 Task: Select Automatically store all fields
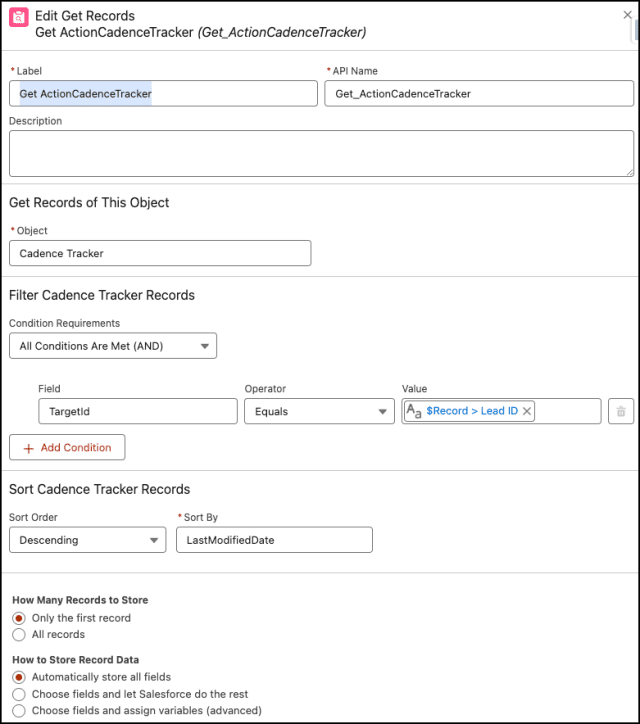pos(19,678)
